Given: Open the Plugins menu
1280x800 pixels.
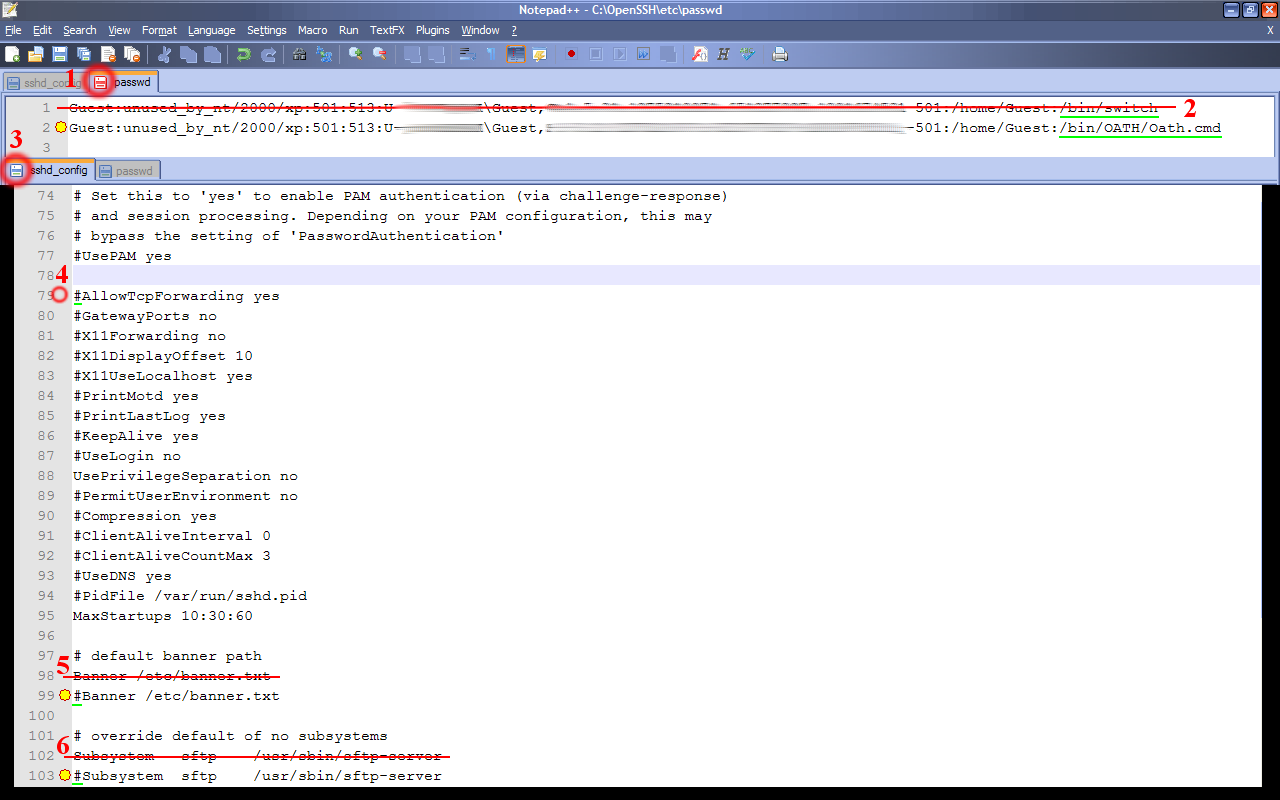Looking at the screenshot, I should [x=433, y=31].
